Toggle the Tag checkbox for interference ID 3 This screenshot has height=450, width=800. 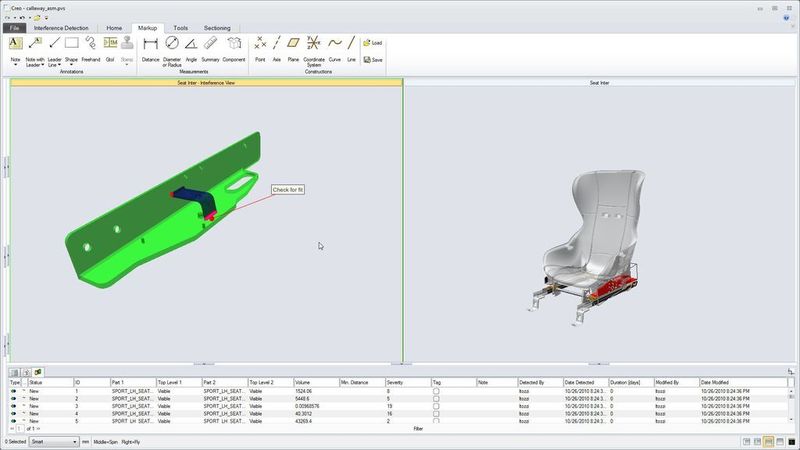click(x=436, y=406)
